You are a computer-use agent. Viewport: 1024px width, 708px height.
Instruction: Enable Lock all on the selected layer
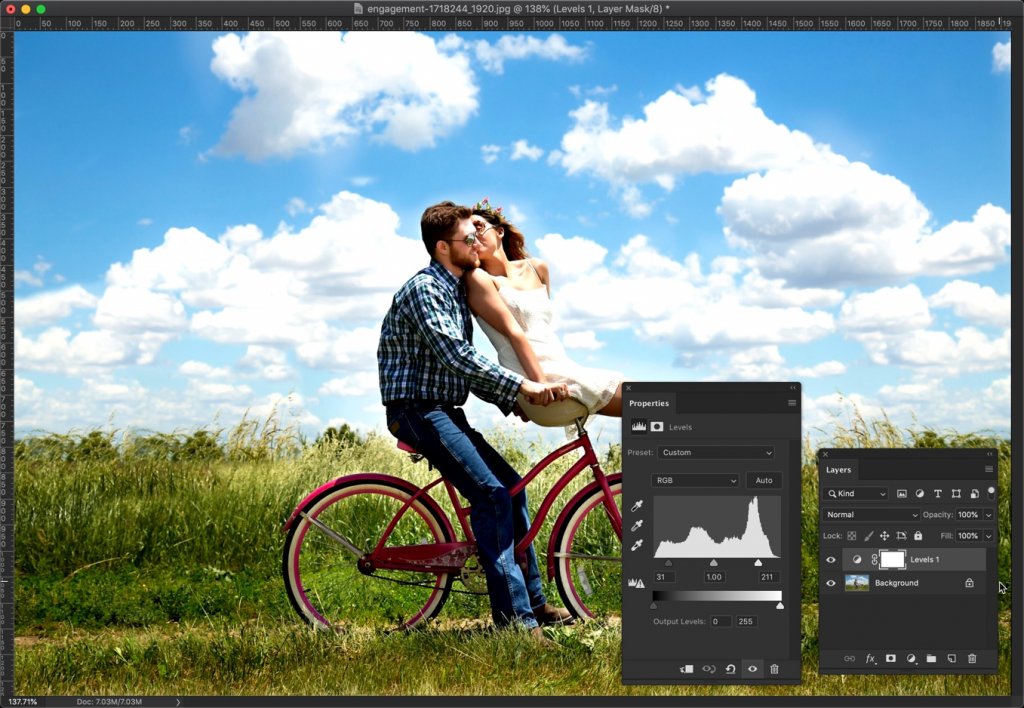[918, 535]
